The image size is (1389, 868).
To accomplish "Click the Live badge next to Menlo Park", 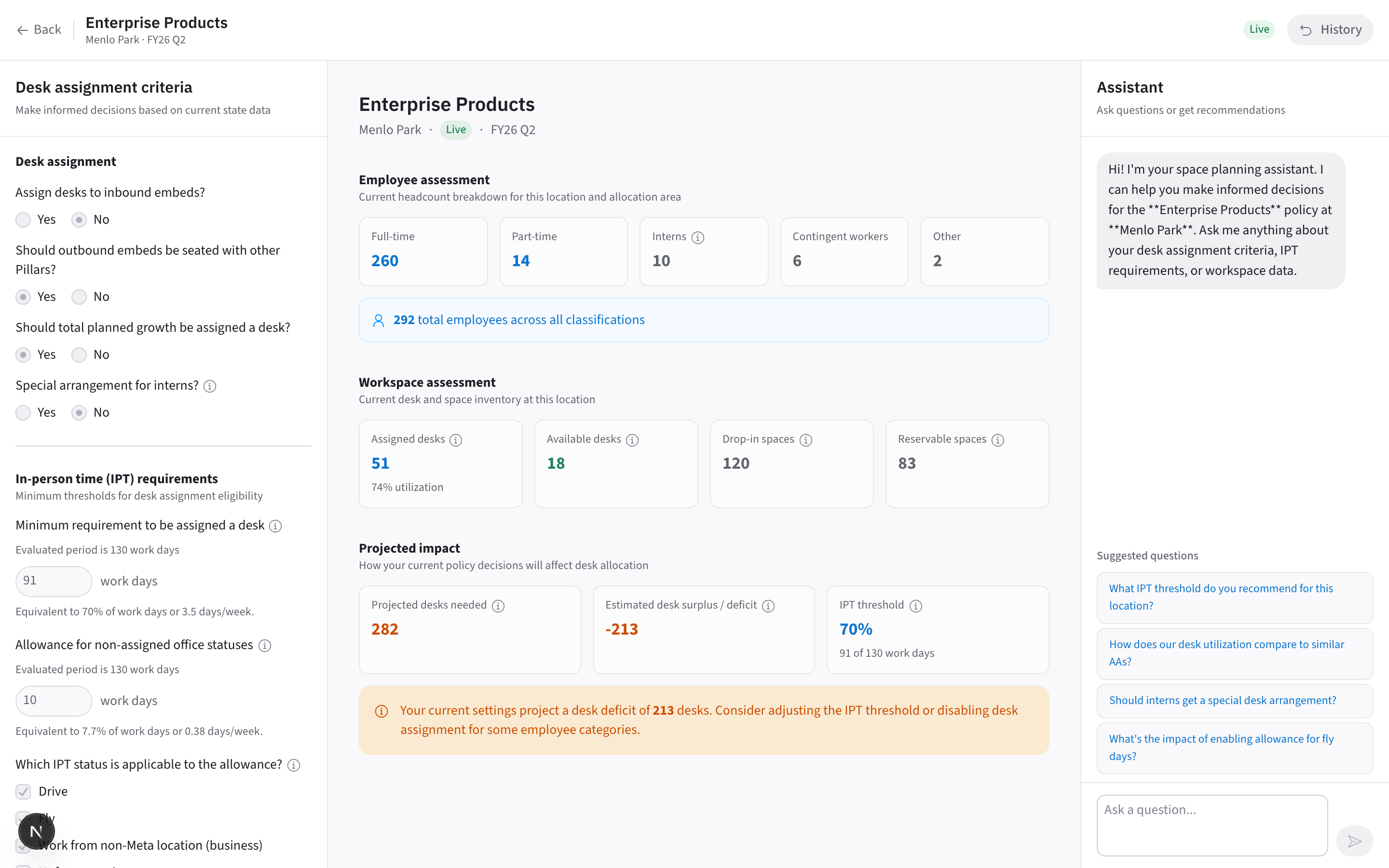I will point(456,130).
